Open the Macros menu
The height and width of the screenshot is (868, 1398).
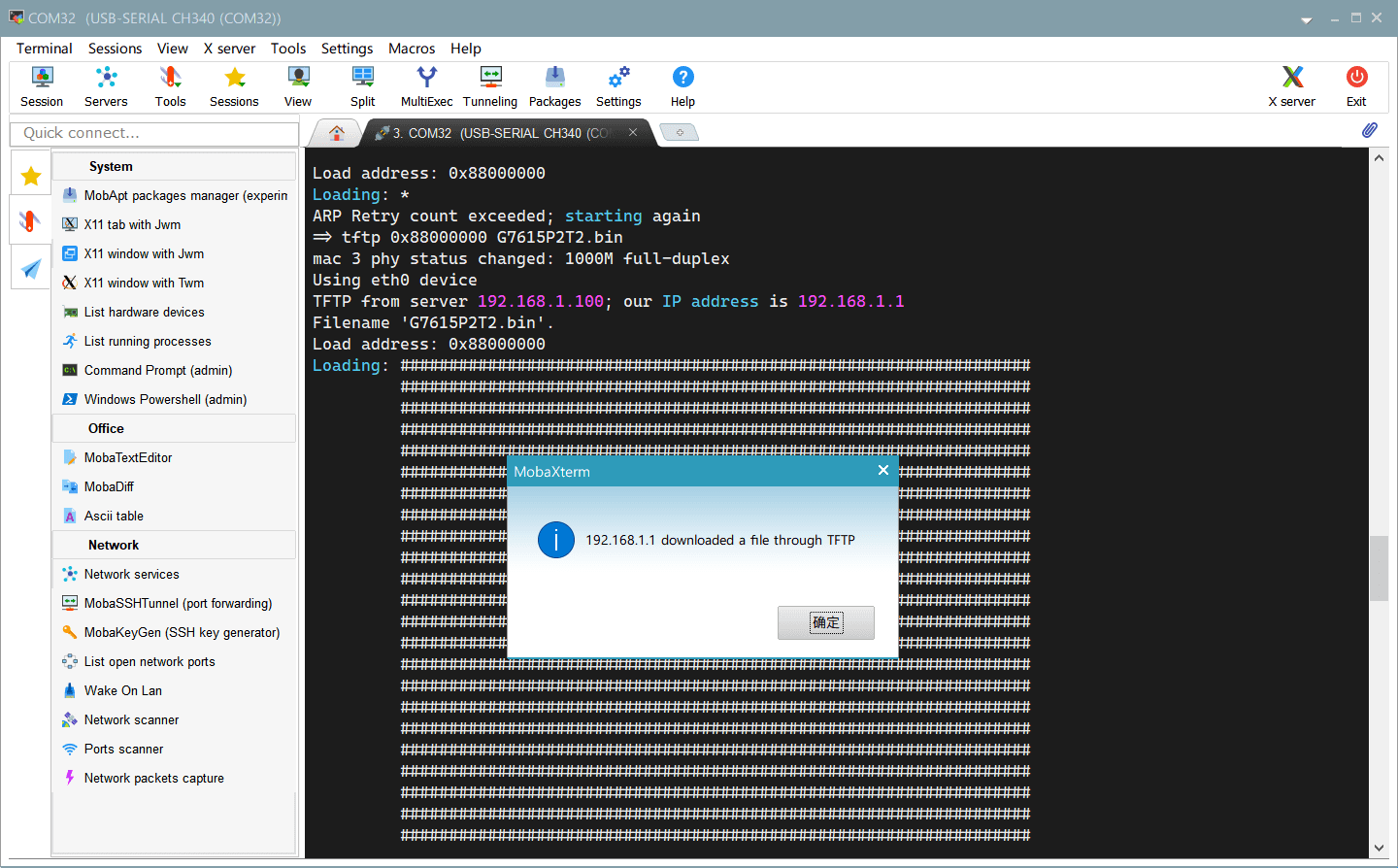[x=412, y=49]
